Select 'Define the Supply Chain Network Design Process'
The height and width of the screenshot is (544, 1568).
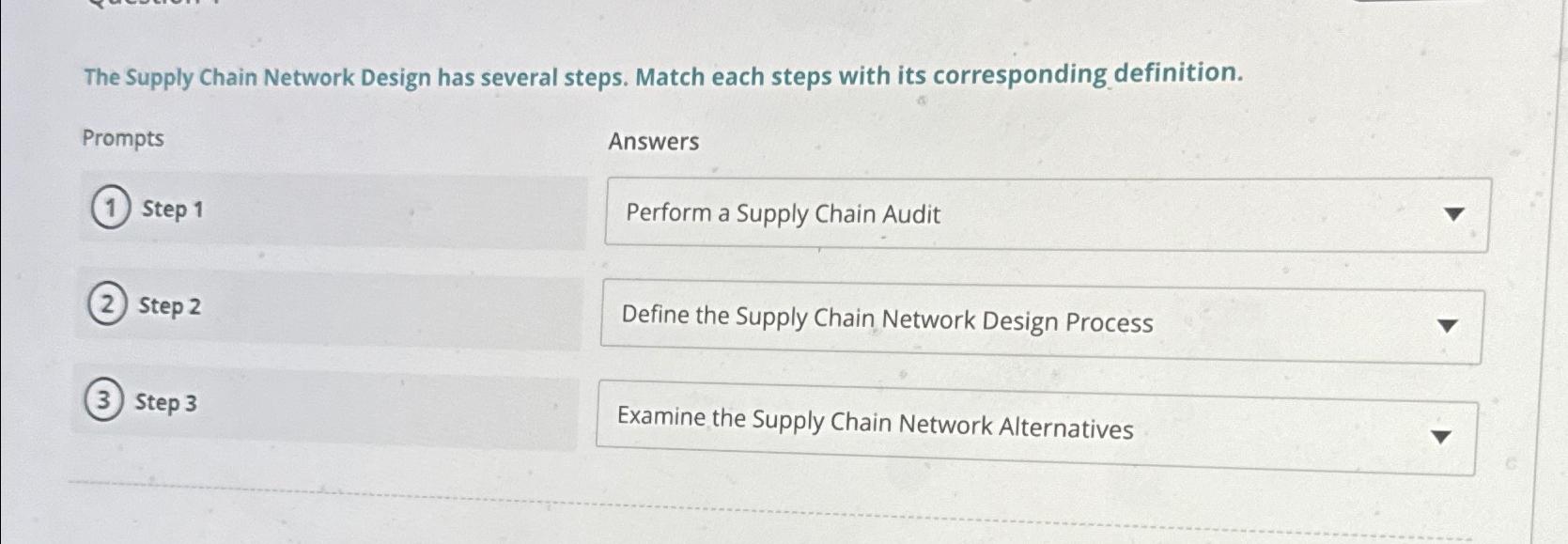889,323
